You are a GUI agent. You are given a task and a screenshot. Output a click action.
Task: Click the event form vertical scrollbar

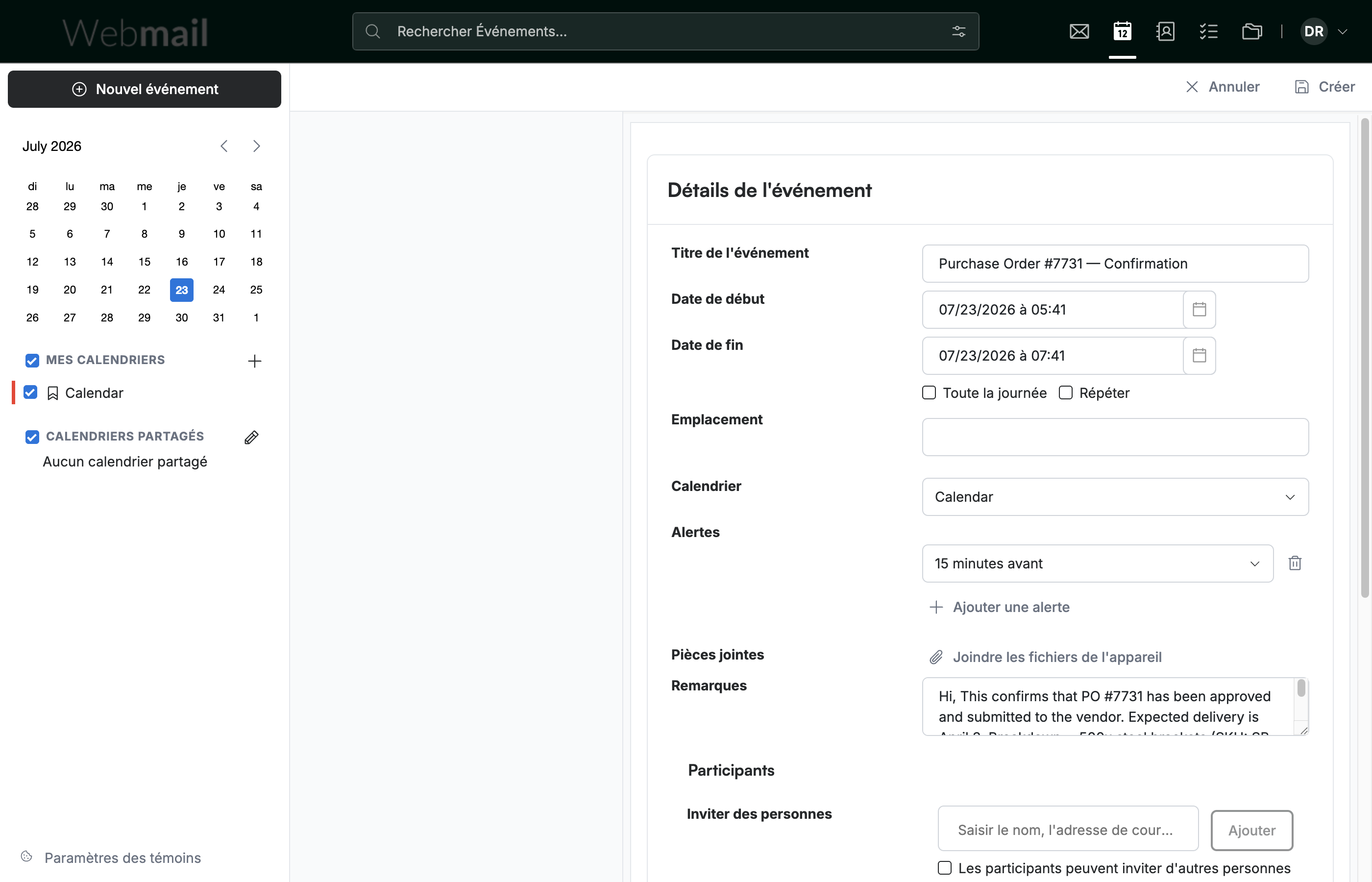[x=1365, y=357]
